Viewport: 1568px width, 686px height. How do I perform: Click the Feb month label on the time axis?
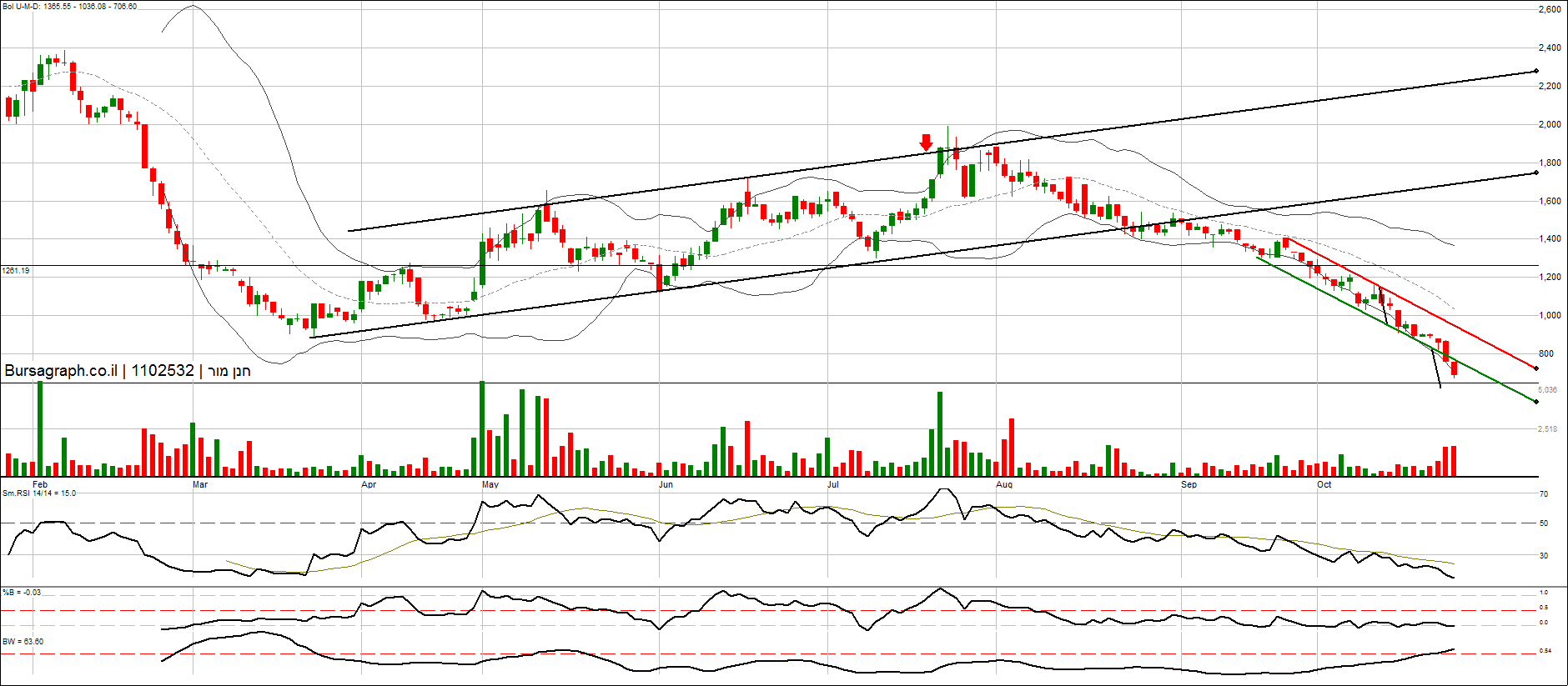40,484
